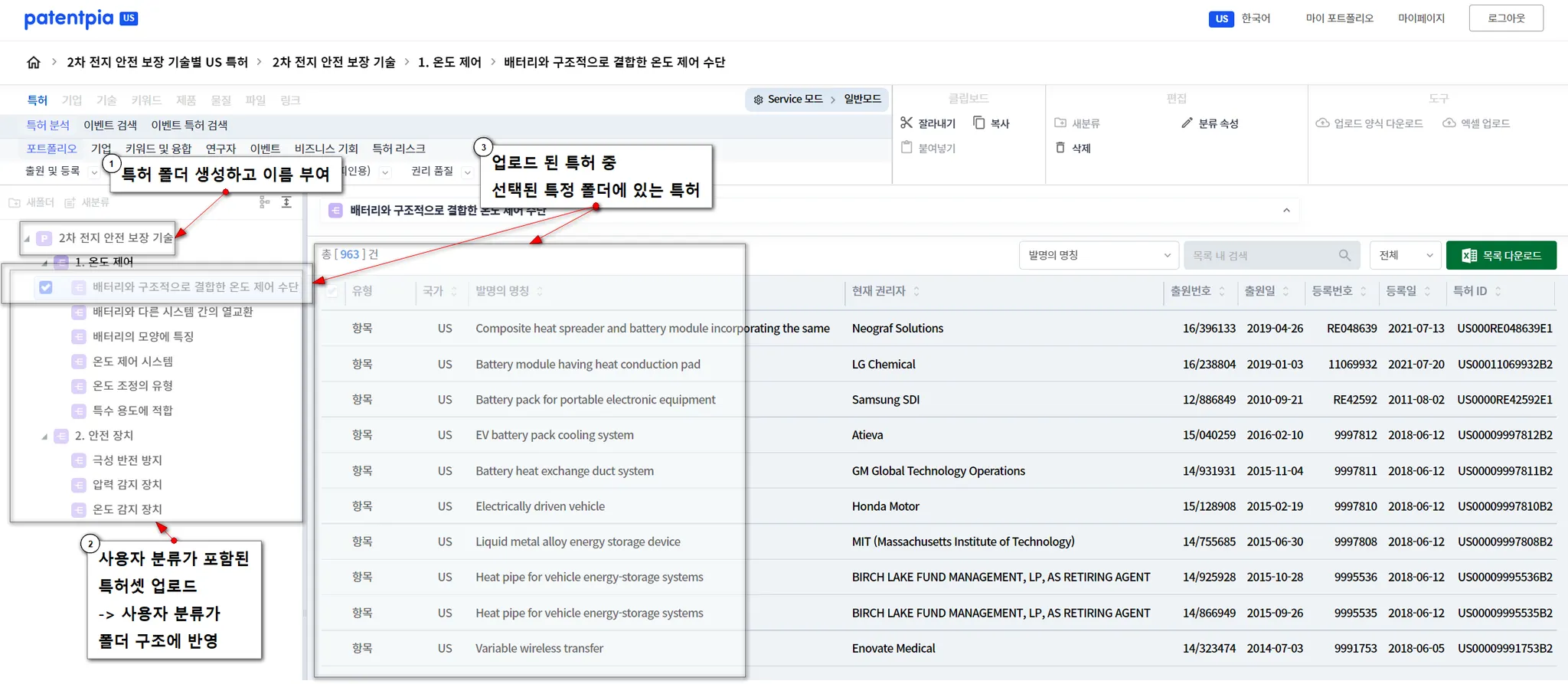Sort by 특허 ID column arrows
The height and width of the screenshot is (684, 1568).
pos(1498,291)
